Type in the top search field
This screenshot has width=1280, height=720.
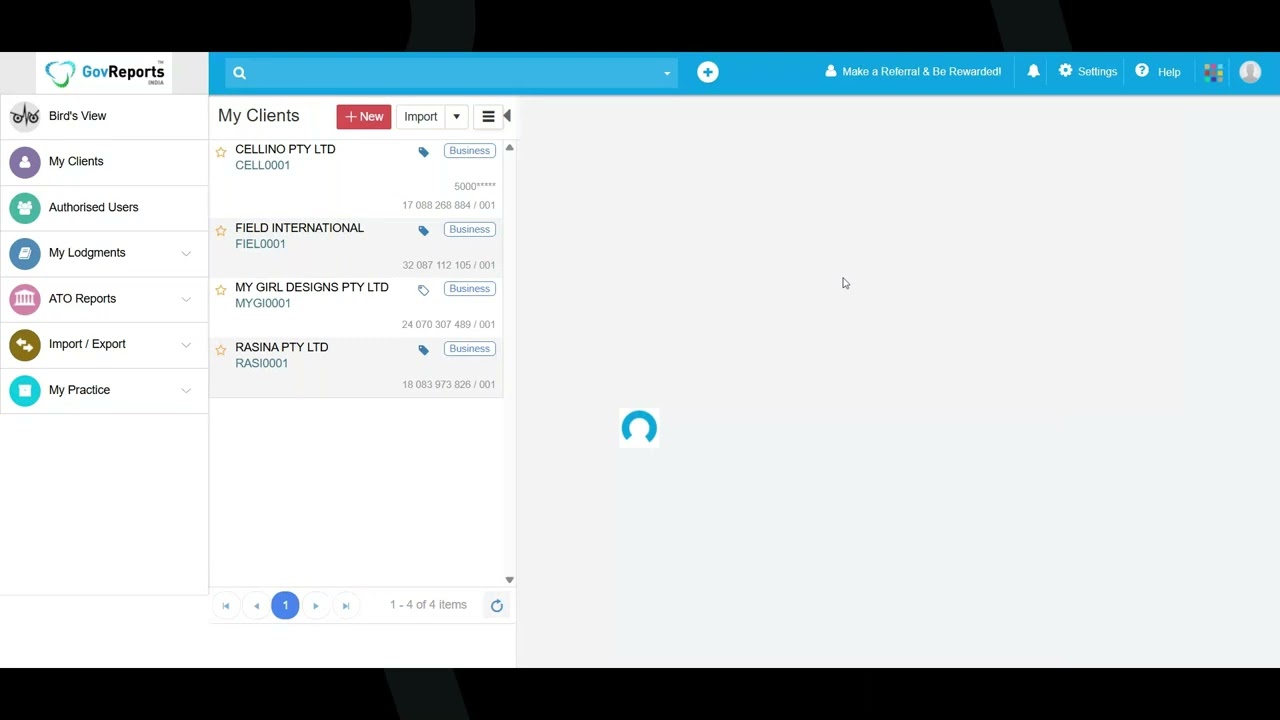tap(450, 73)
